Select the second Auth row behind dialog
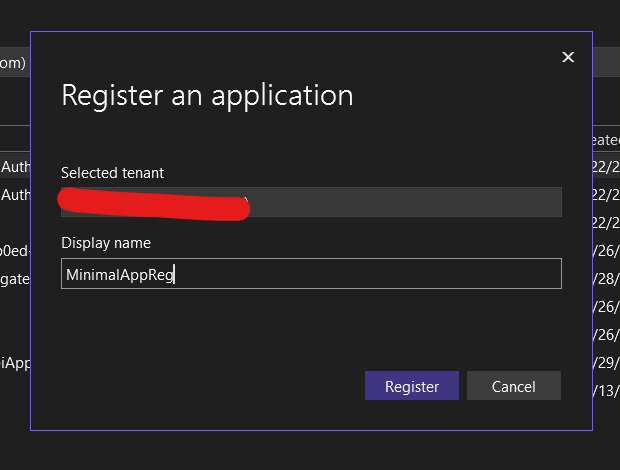 pyautogui.click(x=15, y=194)
